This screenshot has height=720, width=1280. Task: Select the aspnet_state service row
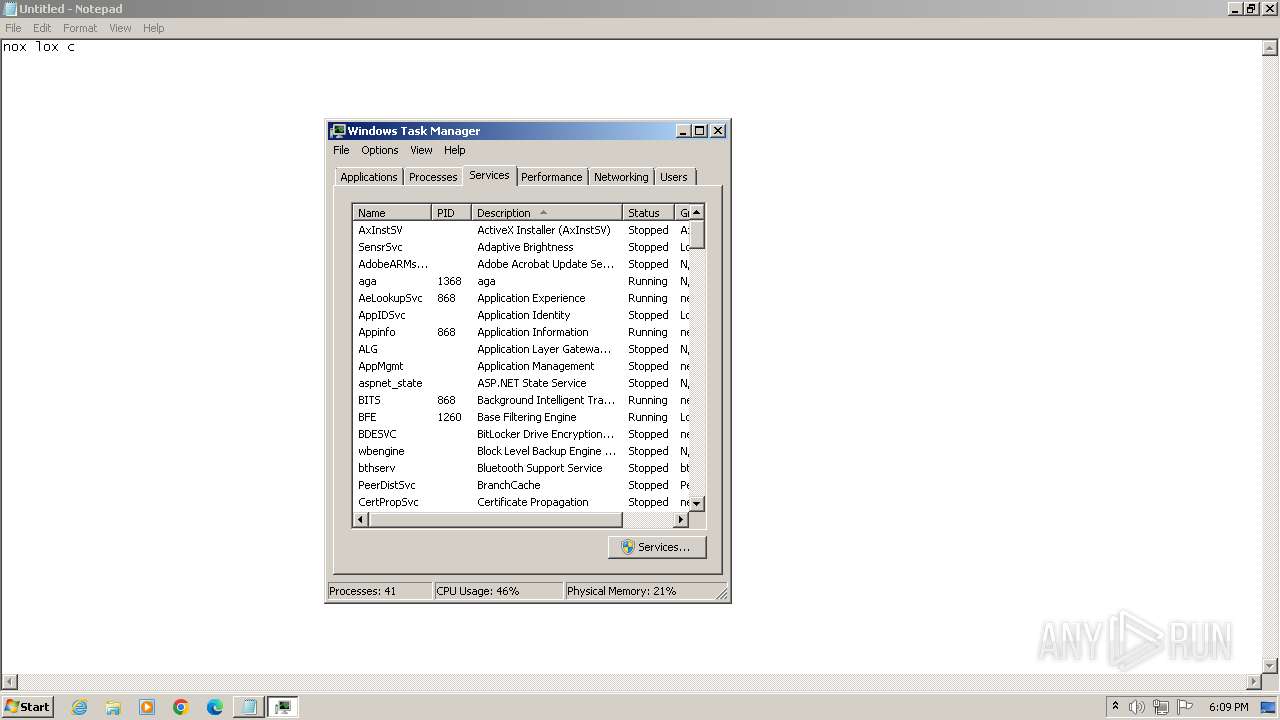(x=521, y=383)
